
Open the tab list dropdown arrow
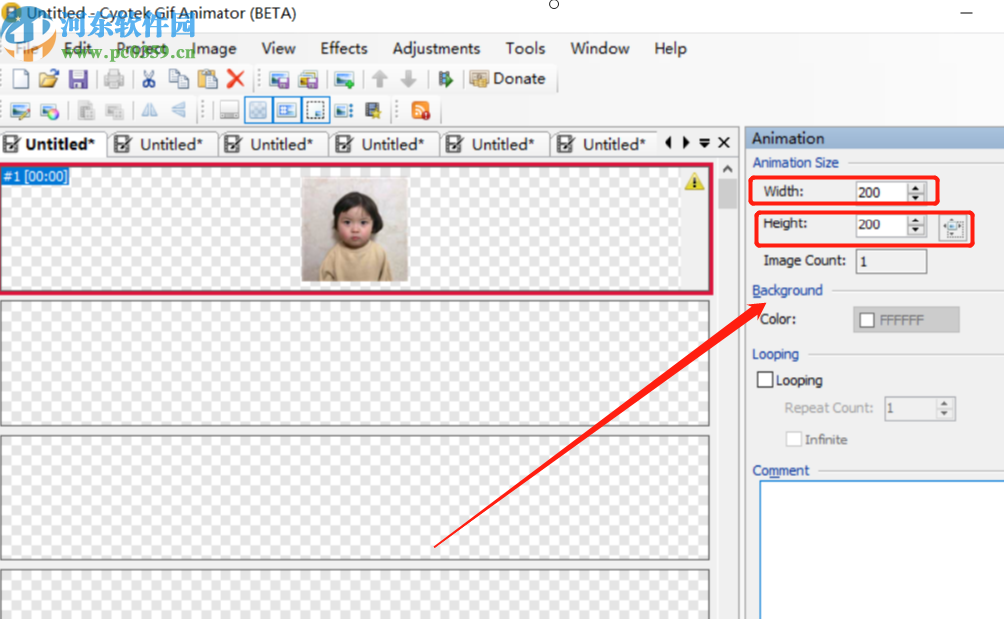click(704, 143)
